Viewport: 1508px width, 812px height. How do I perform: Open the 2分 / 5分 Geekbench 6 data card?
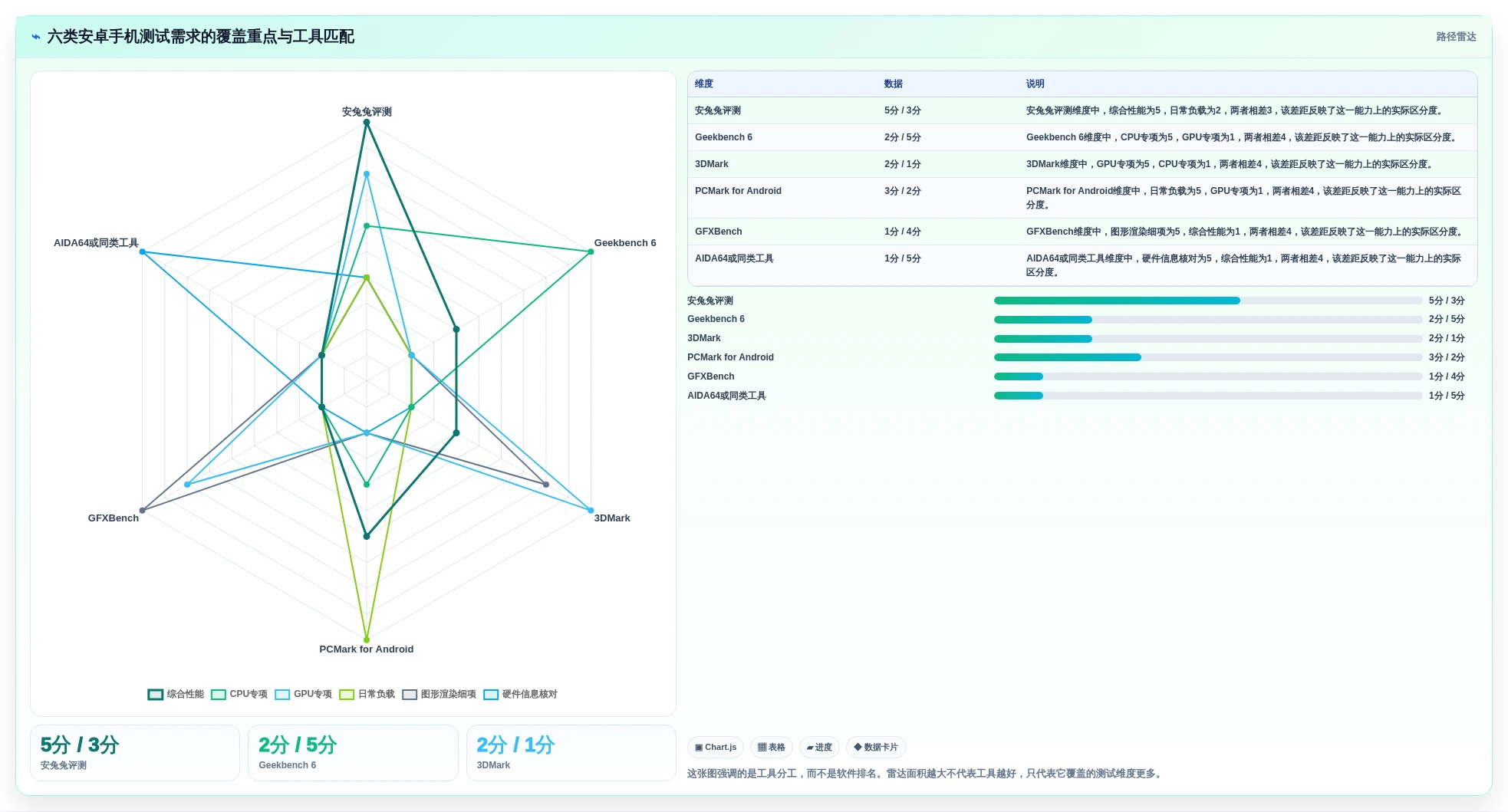(x=353, y=753)
